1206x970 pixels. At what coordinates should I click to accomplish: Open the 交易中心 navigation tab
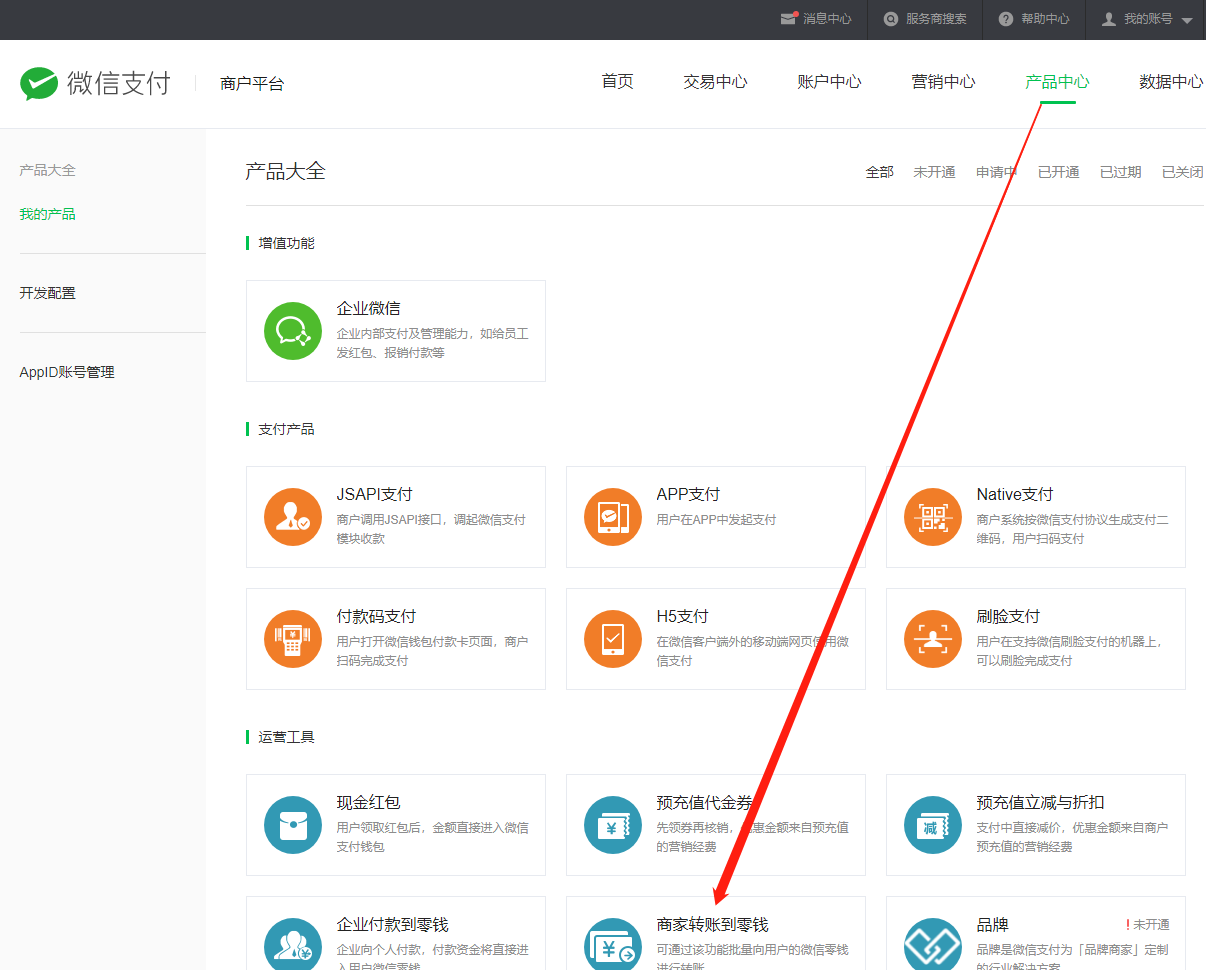[715, 82]
